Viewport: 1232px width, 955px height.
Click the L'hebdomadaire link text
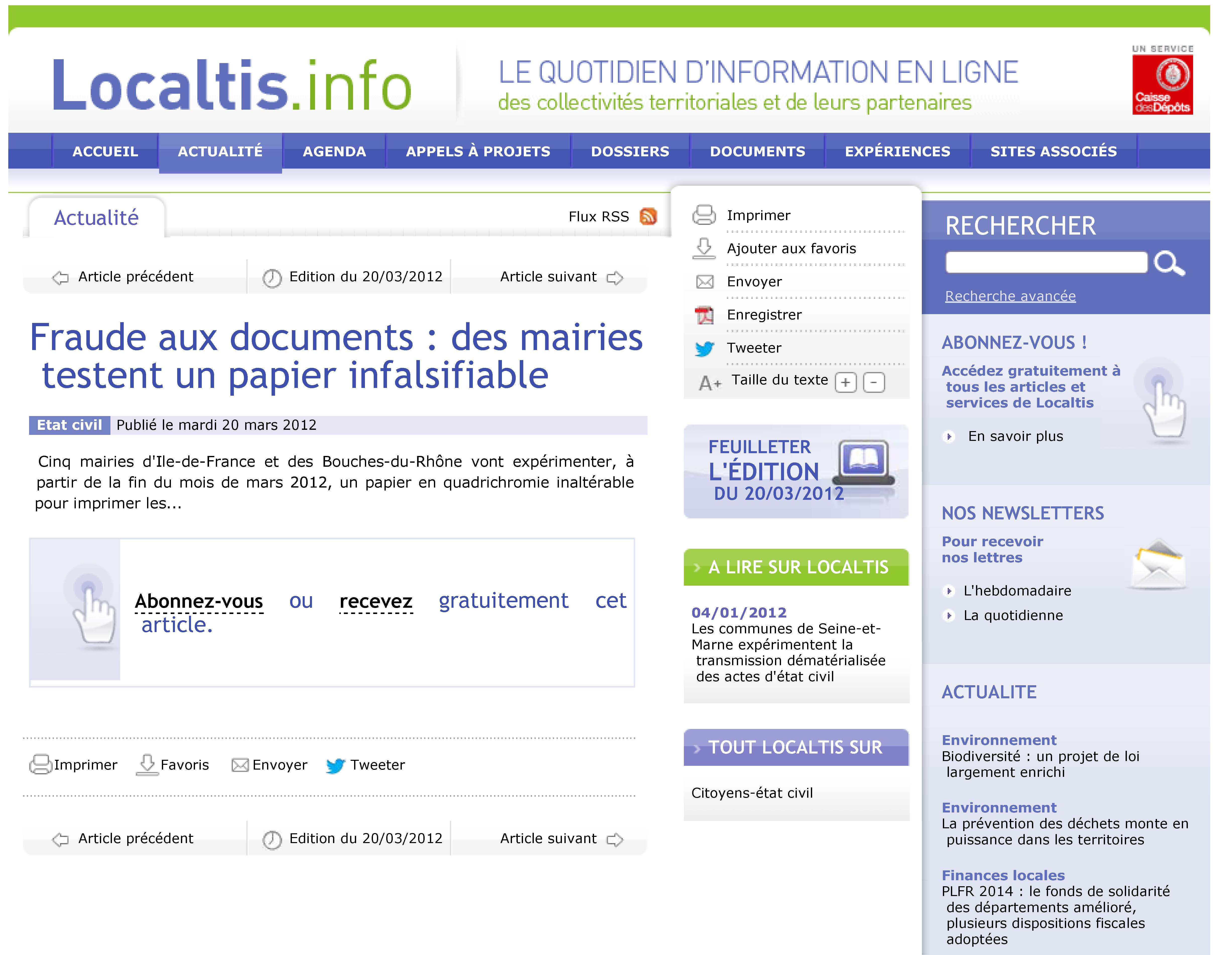1017,591
